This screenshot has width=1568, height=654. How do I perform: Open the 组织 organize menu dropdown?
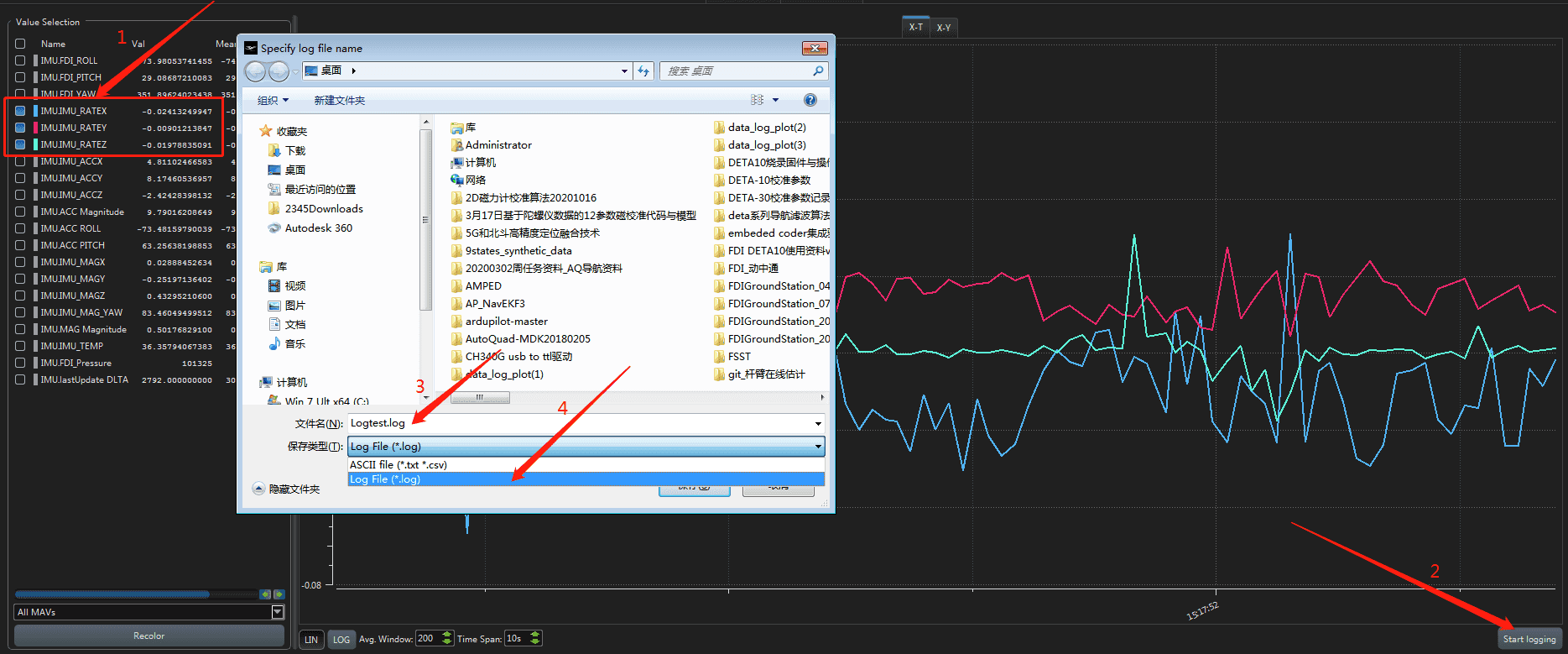click(x=273, y=101)
